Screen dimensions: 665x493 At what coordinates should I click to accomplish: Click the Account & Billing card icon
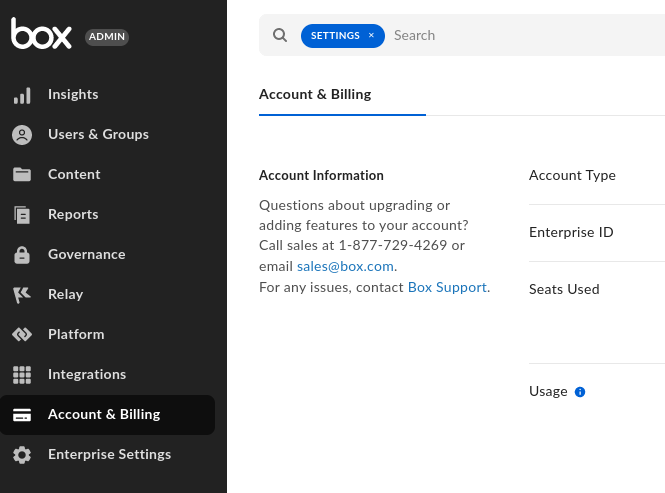[x=22, y=415]
